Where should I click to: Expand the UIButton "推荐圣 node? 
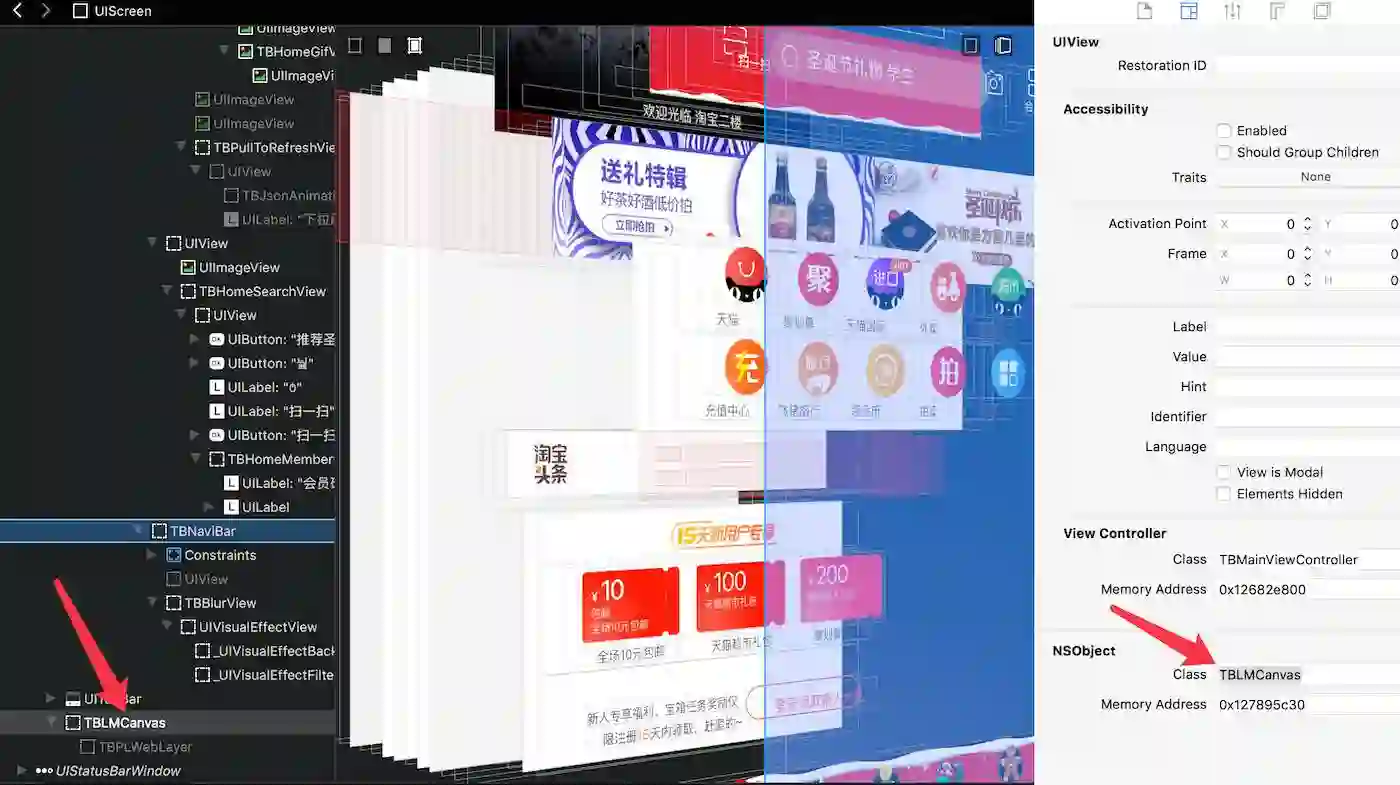(x=195, y=339)
